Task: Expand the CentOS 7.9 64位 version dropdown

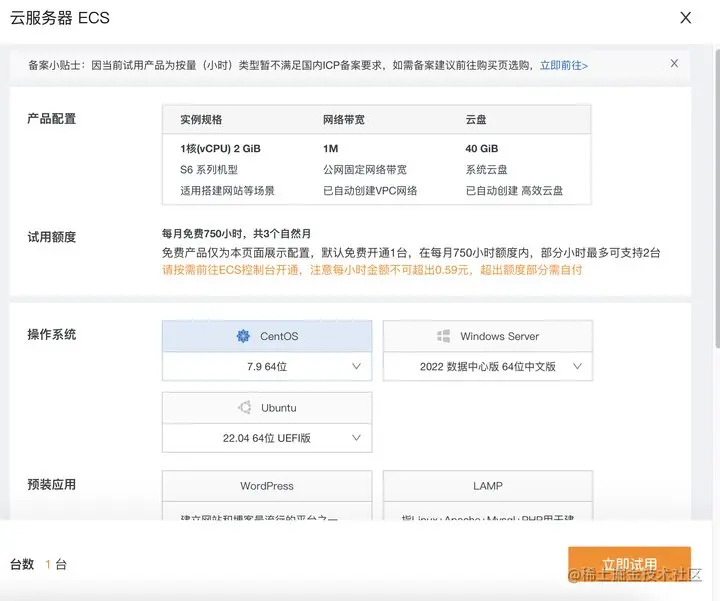Action: pos(267,366)
